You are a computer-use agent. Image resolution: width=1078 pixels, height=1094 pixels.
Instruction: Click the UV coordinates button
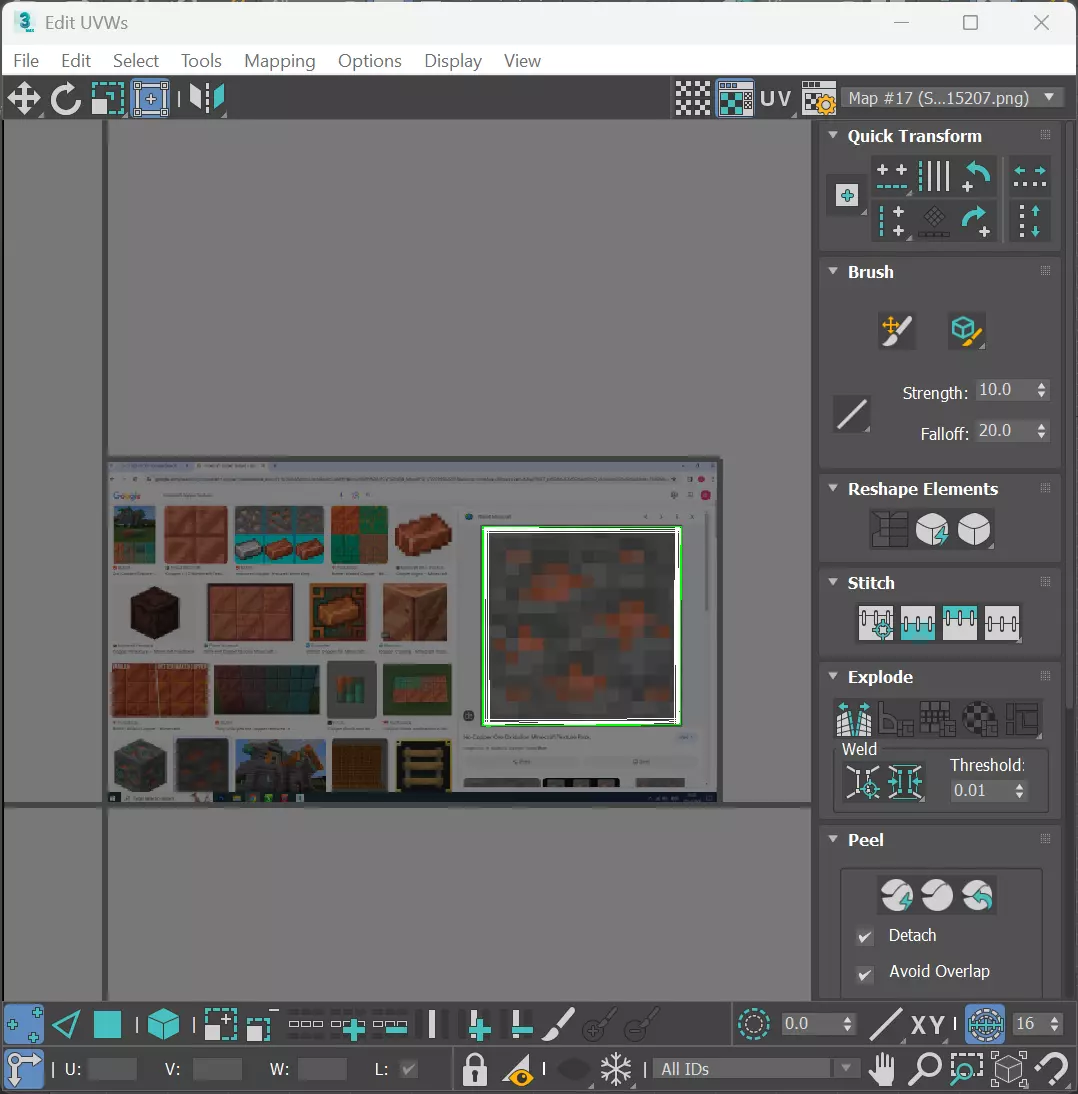[776, 98]
